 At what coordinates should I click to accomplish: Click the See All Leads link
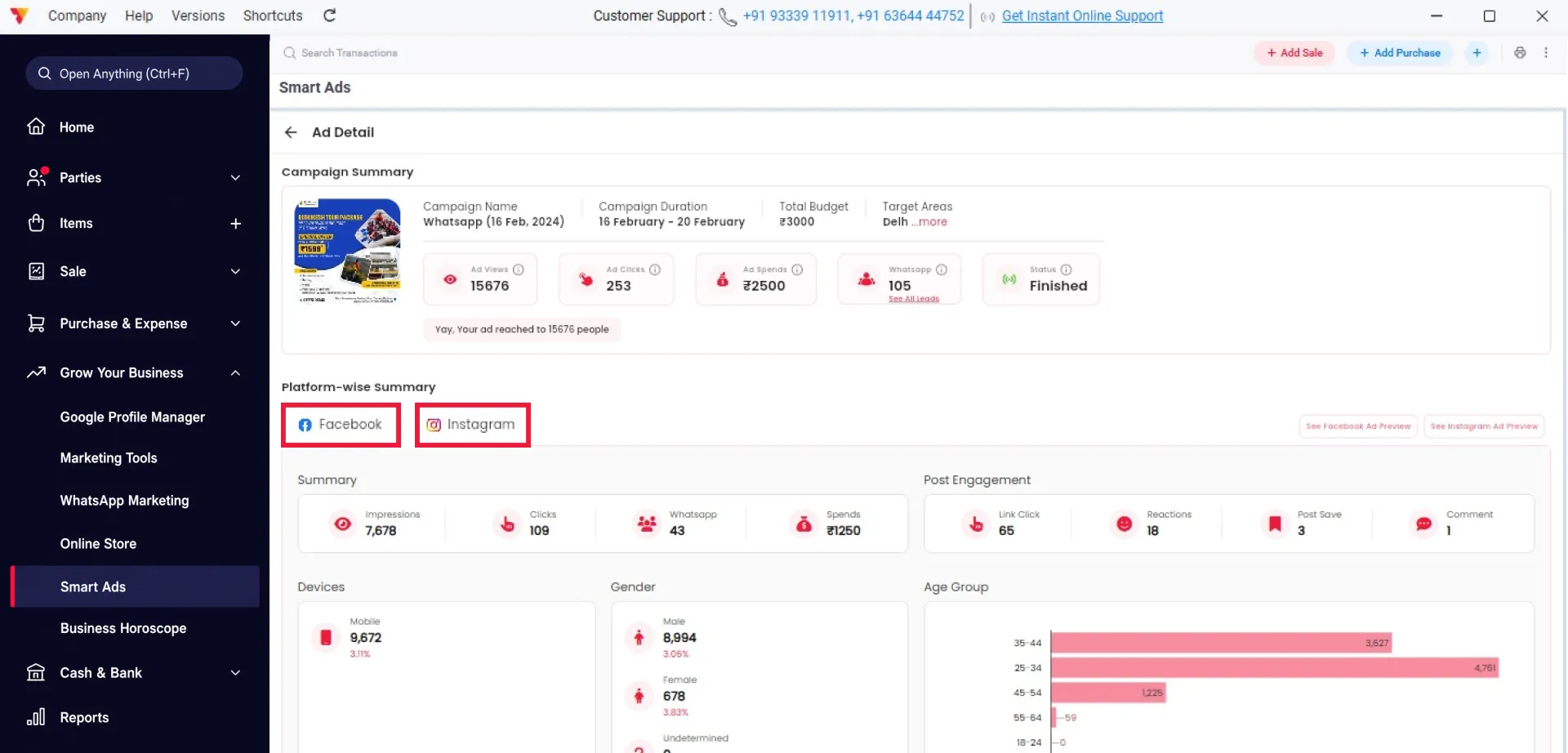[914, 299]
